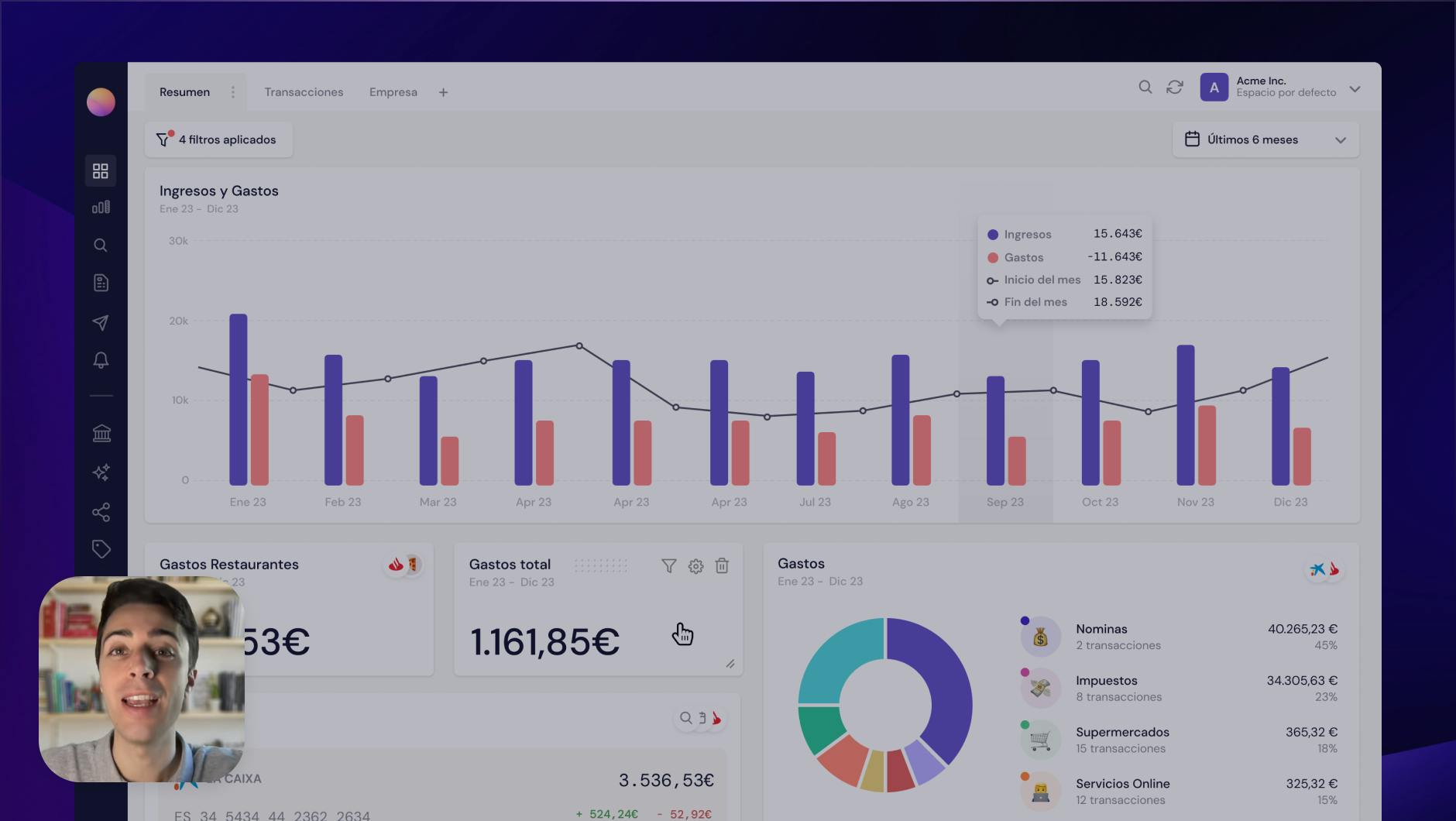Open the bank building sidebar icon
The height and width of the screenshot is (821, 1456).
(x=101, y=433)
